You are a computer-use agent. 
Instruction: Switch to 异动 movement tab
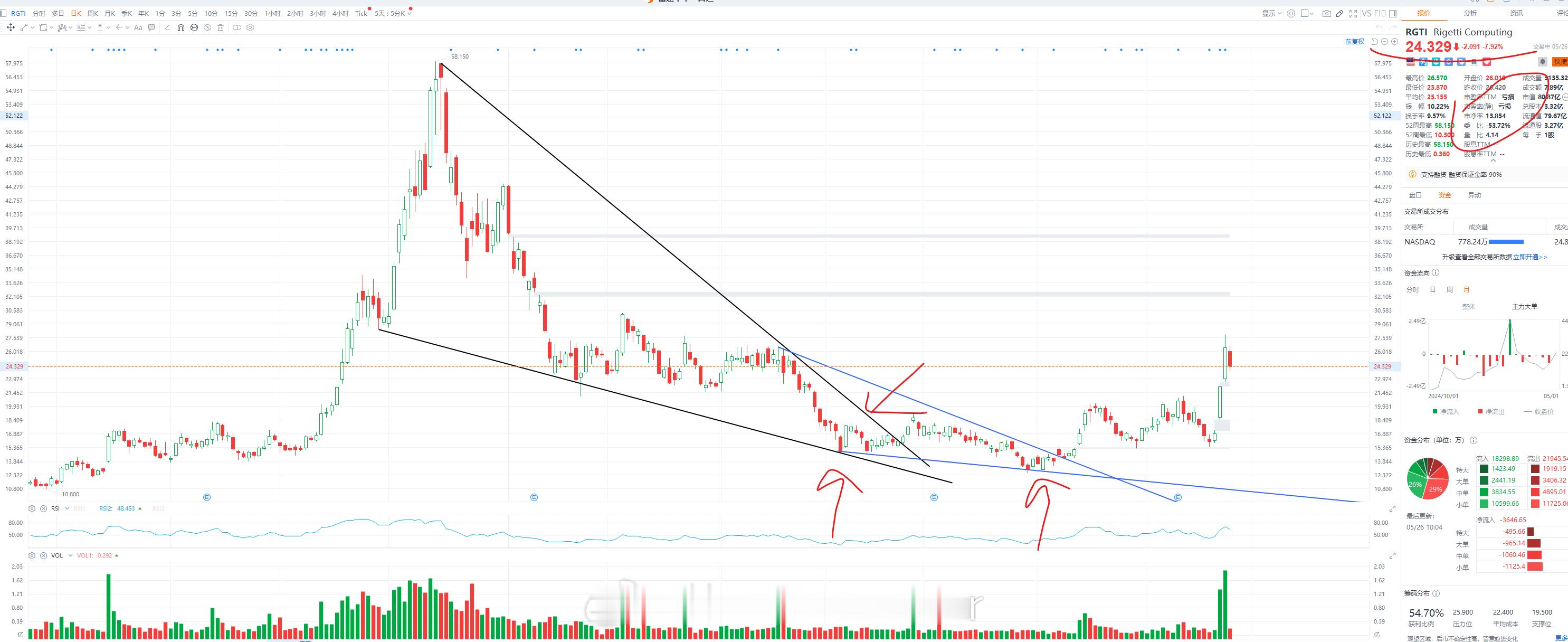click(1474, 195)
